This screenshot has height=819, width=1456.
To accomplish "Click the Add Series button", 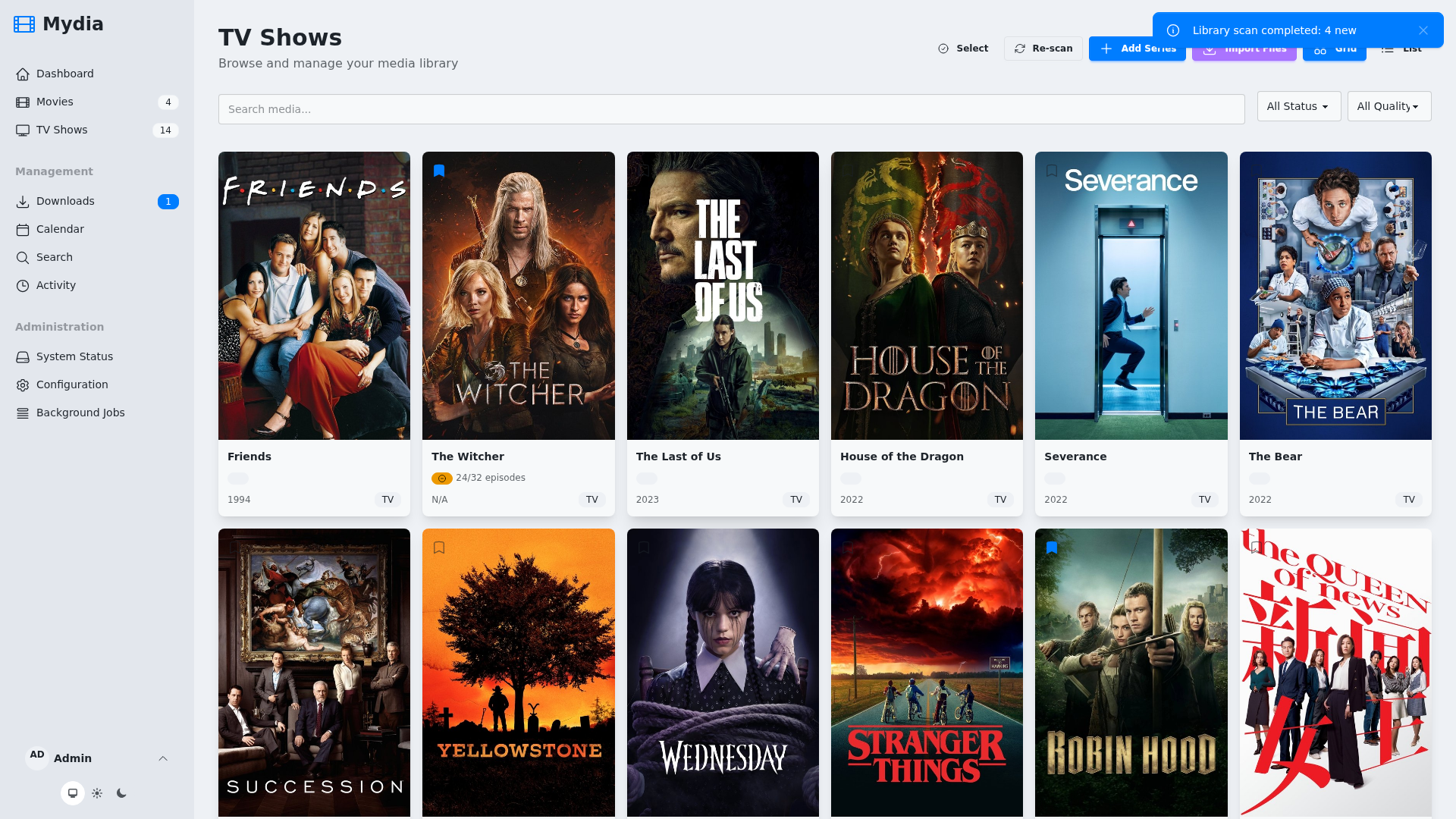I will coord(1137,48).
